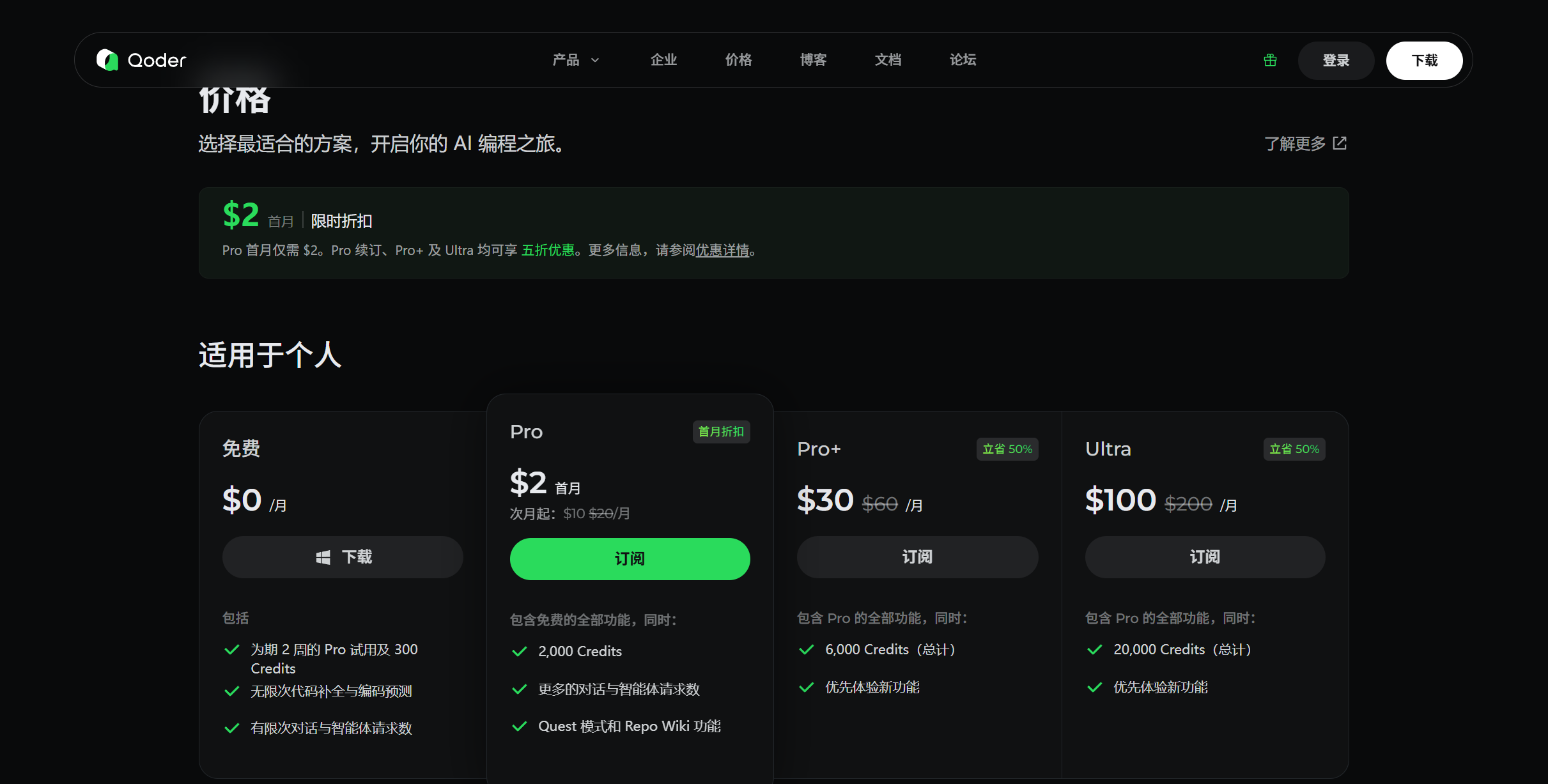Click the green 订阅 button on the Pro plan
This screenshot has width=1548, height=784.
pyautogui.click(x=630, y=558)
